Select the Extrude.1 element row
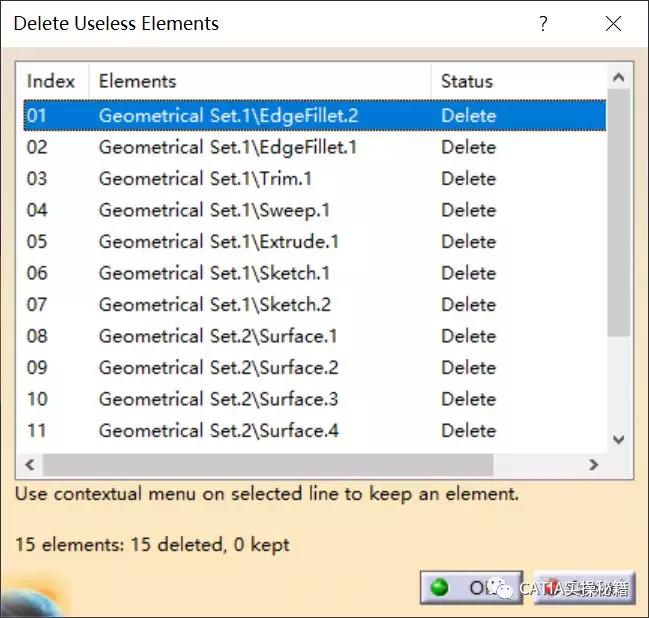Image resolution: width=649 pixels, height=618 pixels. click(x=219, y=242)
